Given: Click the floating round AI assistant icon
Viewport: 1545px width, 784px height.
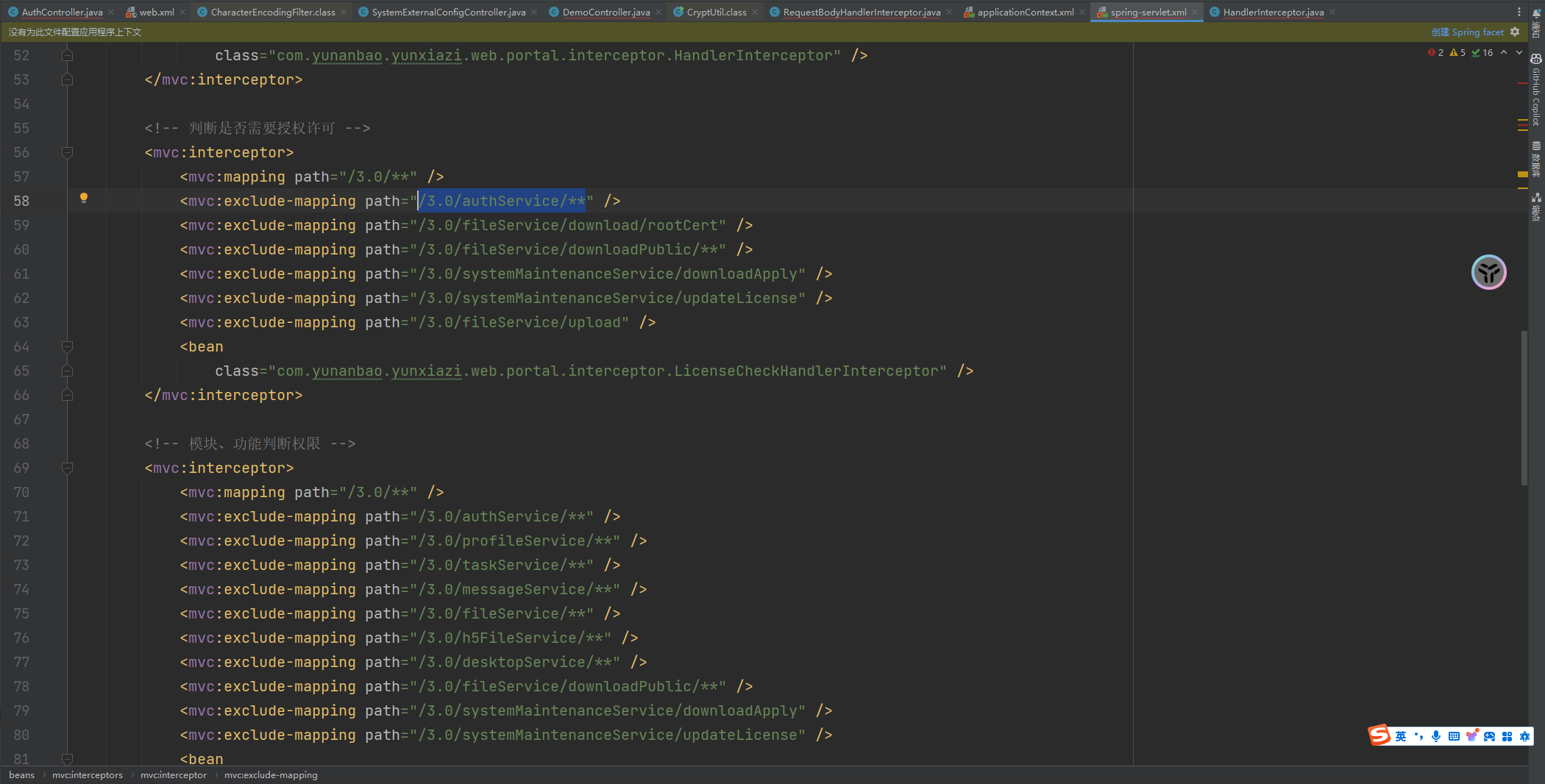Looking at the screenshot, I should tap(1488, 273).
